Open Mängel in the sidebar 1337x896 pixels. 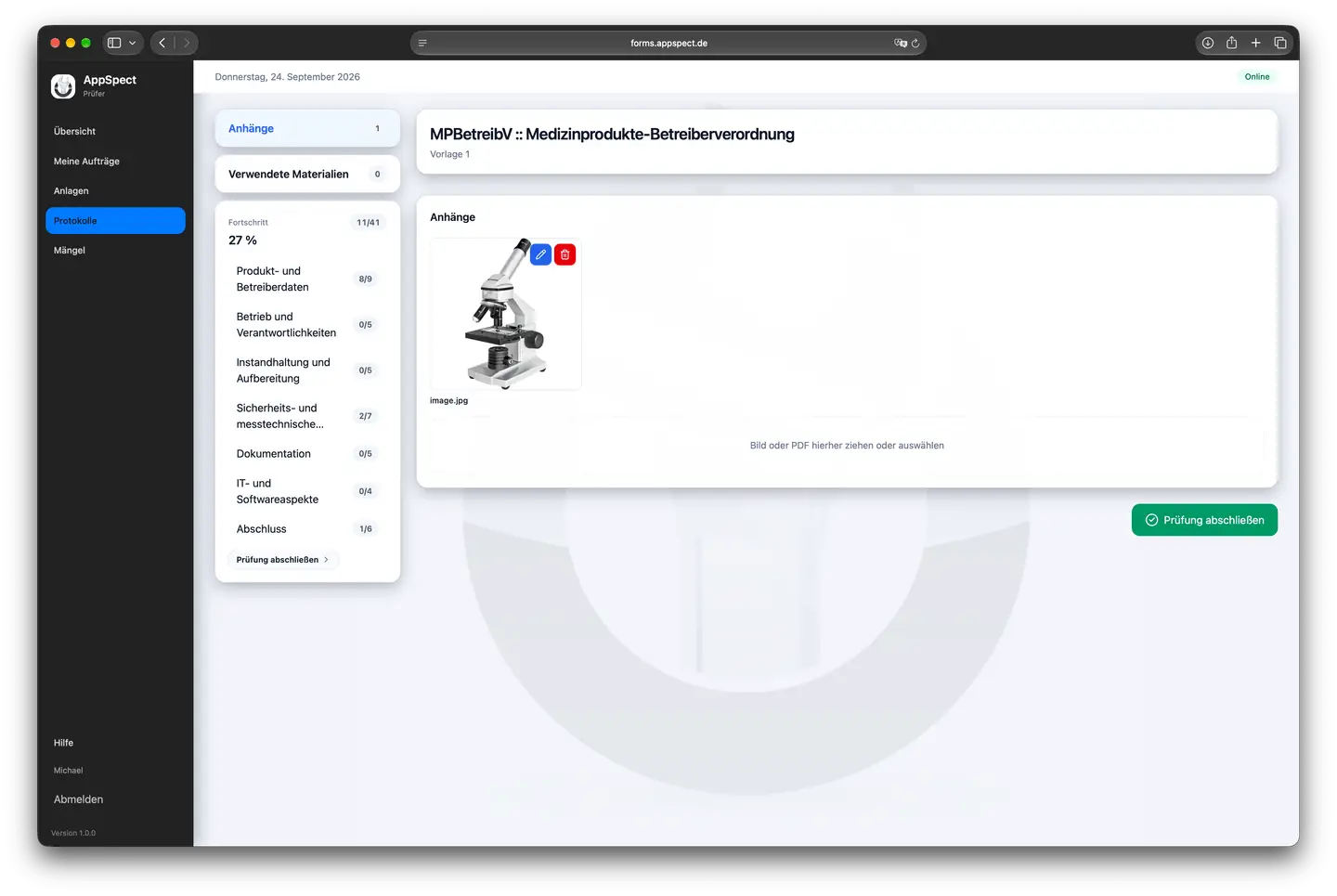click(115, 251)
